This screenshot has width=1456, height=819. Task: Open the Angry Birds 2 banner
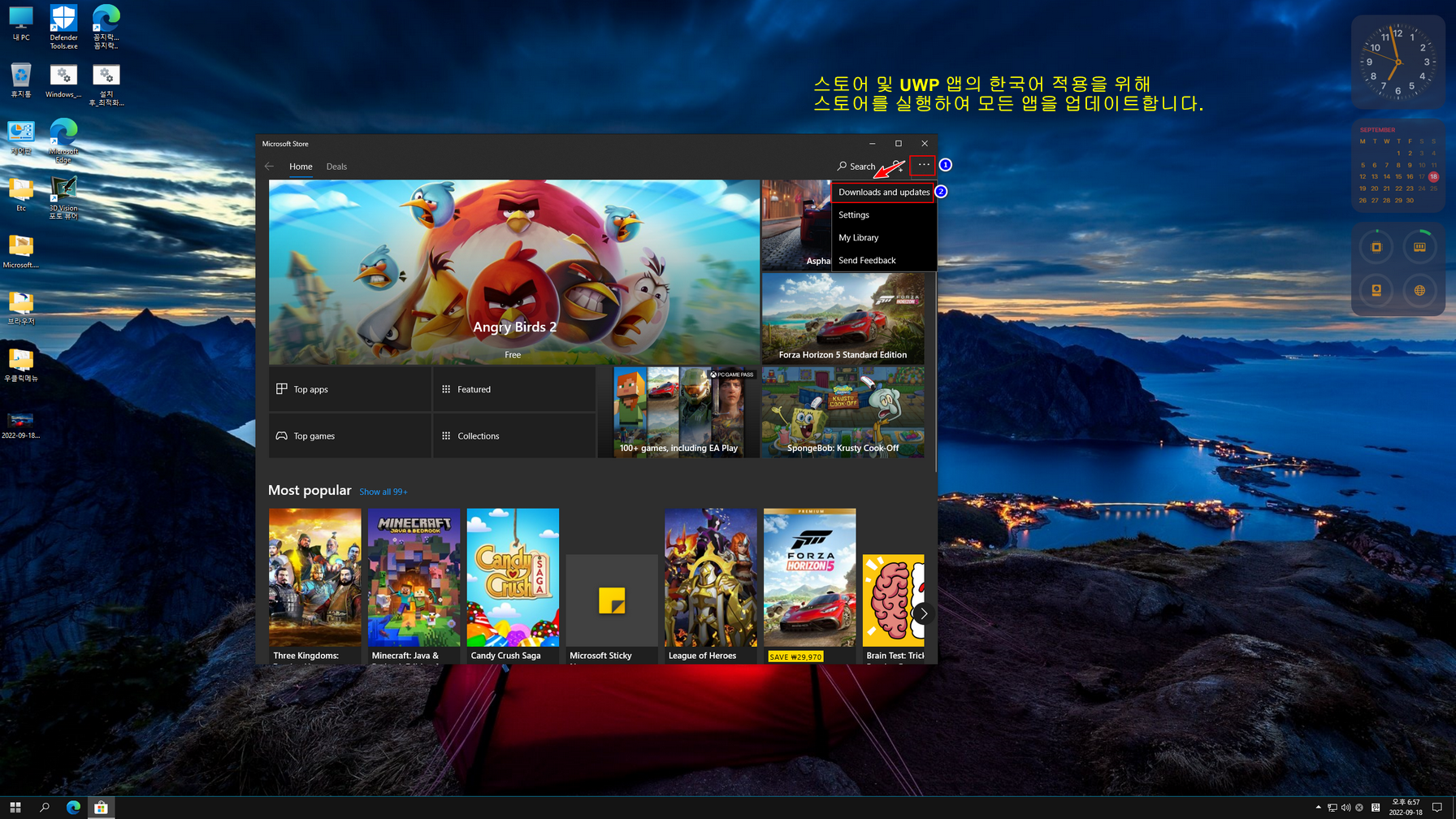coord(513,272)
